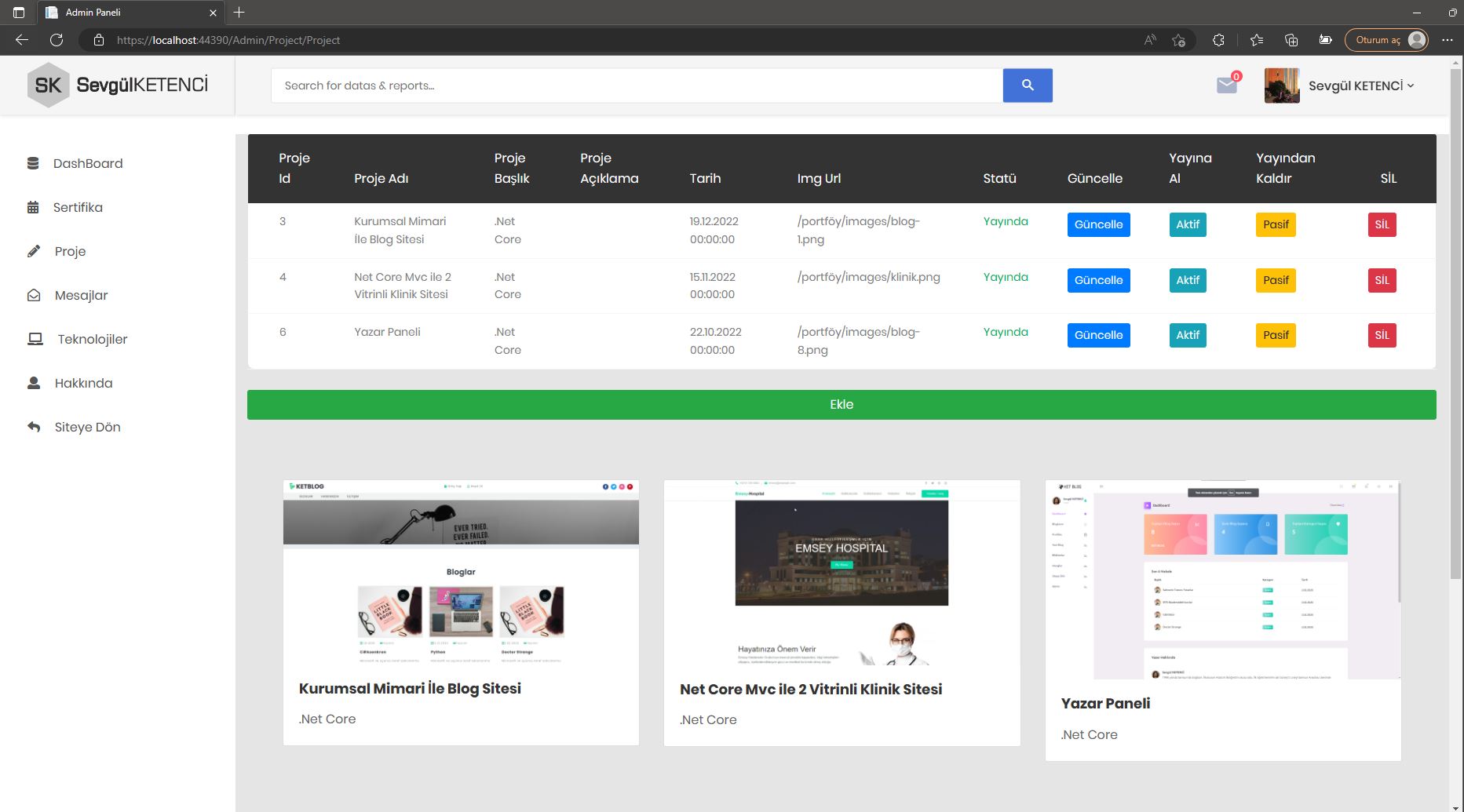Click SİL for Kurumsal Mimari project
Viewport: 1464px width, 812px height.
pyautogui.click(x=1382, y=224)
